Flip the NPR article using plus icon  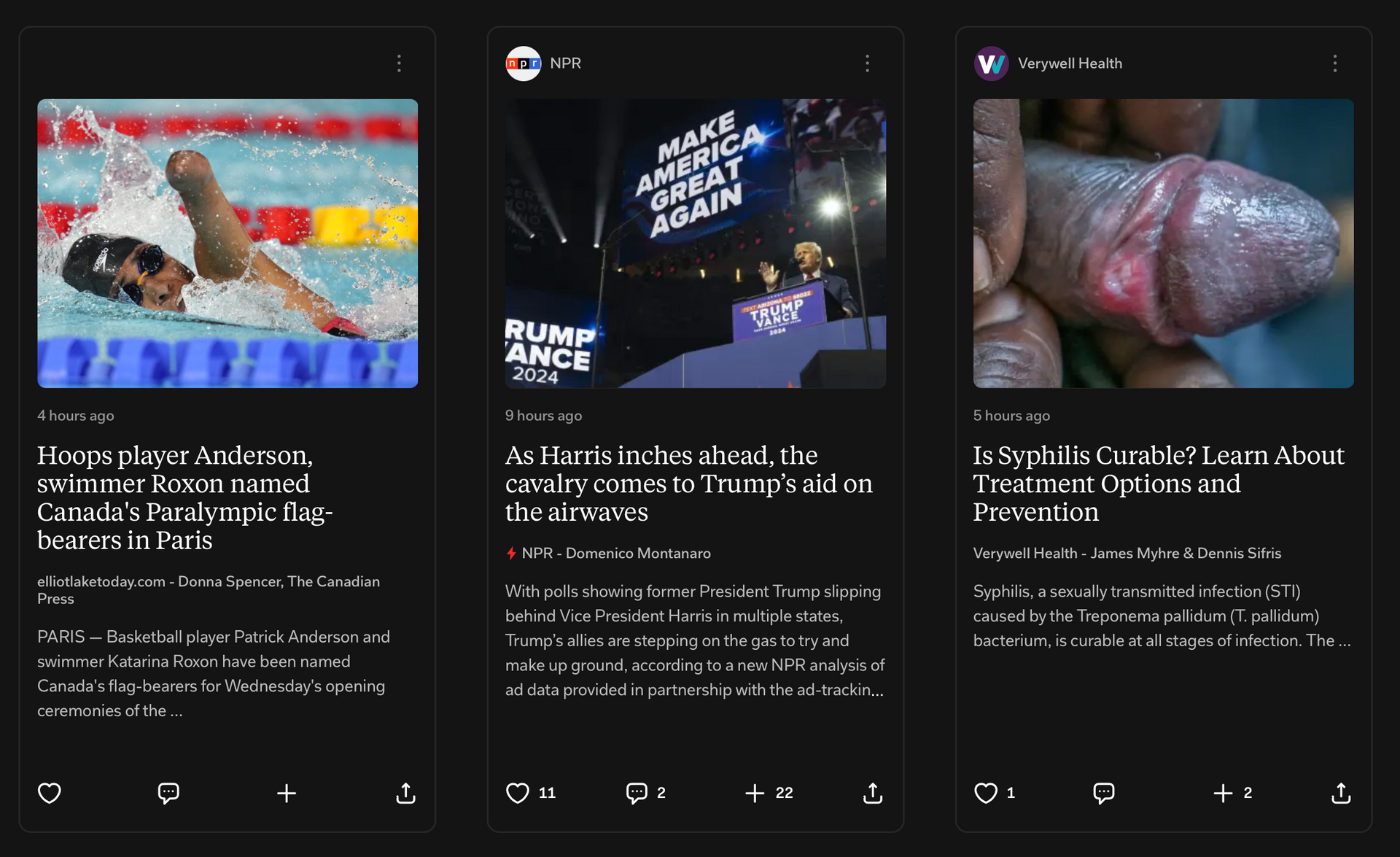click(755, 793)
